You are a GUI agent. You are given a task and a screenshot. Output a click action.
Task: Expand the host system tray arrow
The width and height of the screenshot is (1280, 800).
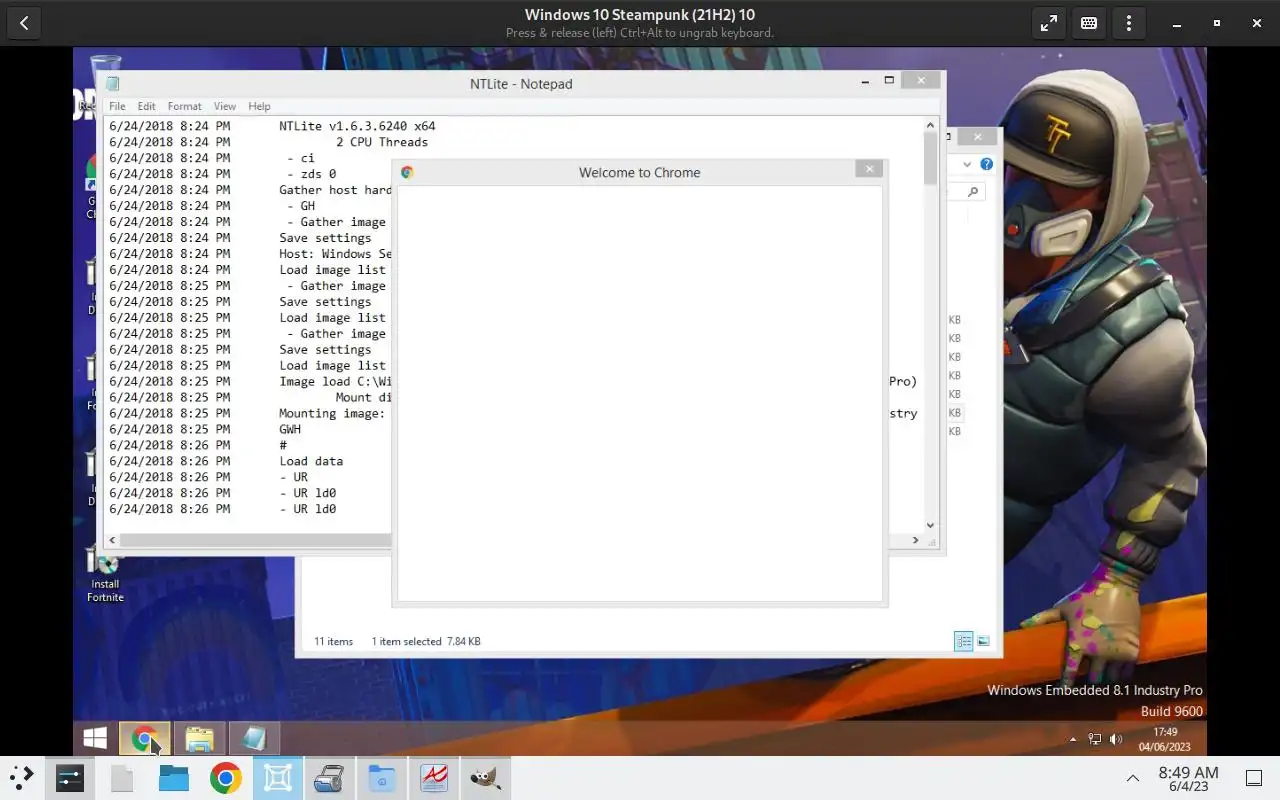[x=1133, y=778]
